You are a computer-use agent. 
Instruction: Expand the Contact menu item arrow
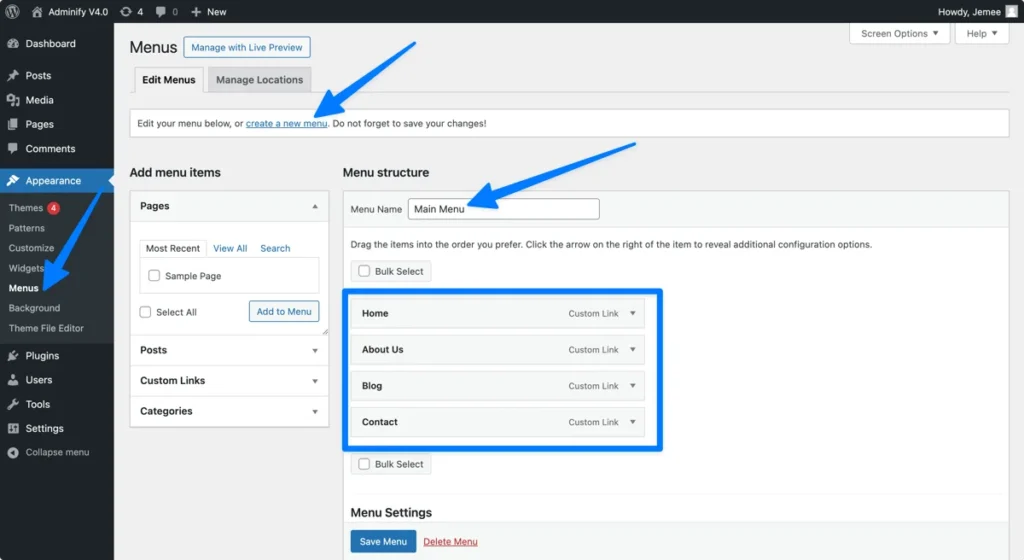tap(632, 422)
